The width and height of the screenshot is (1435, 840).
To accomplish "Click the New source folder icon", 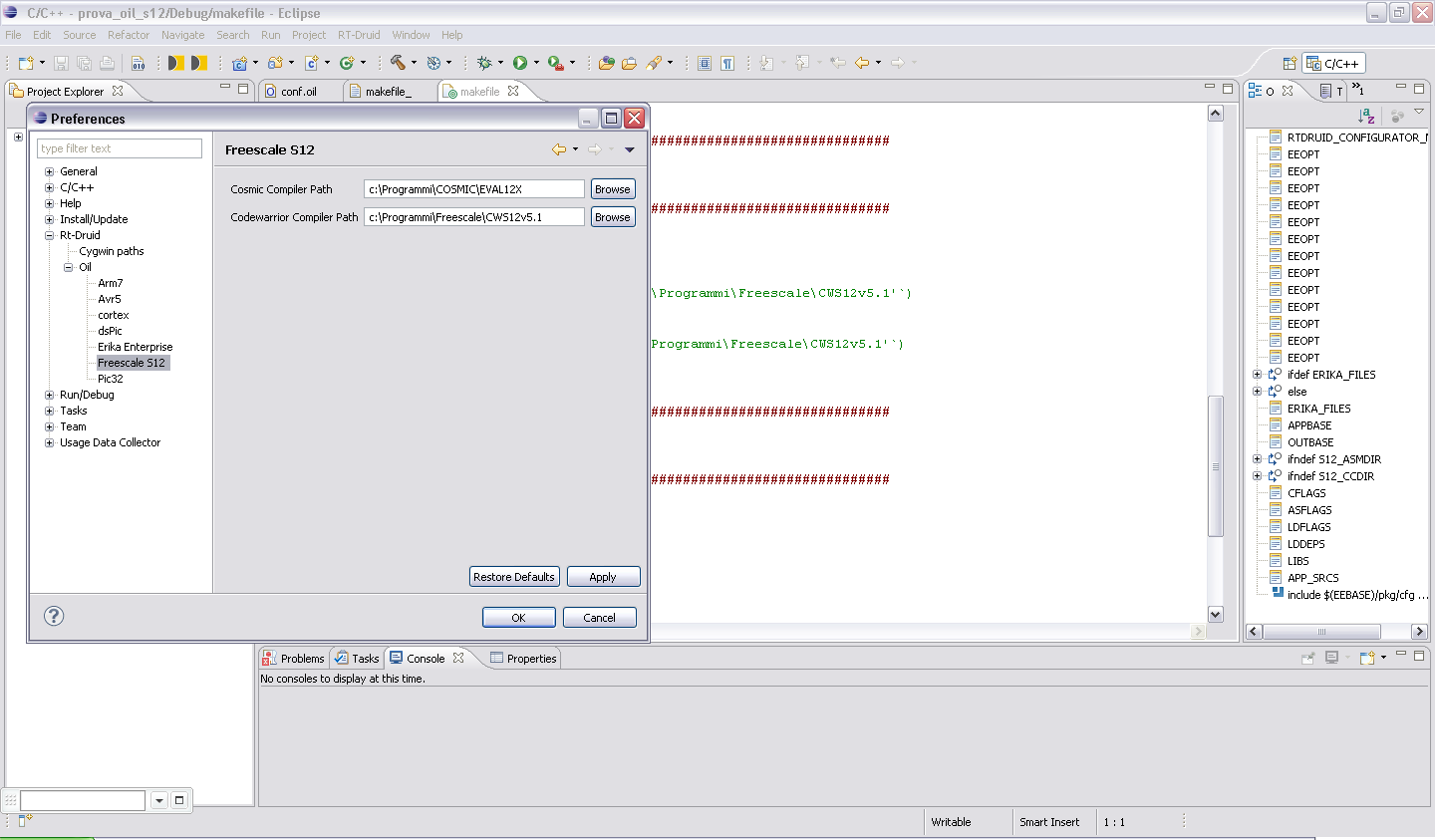I will [275, 63].
